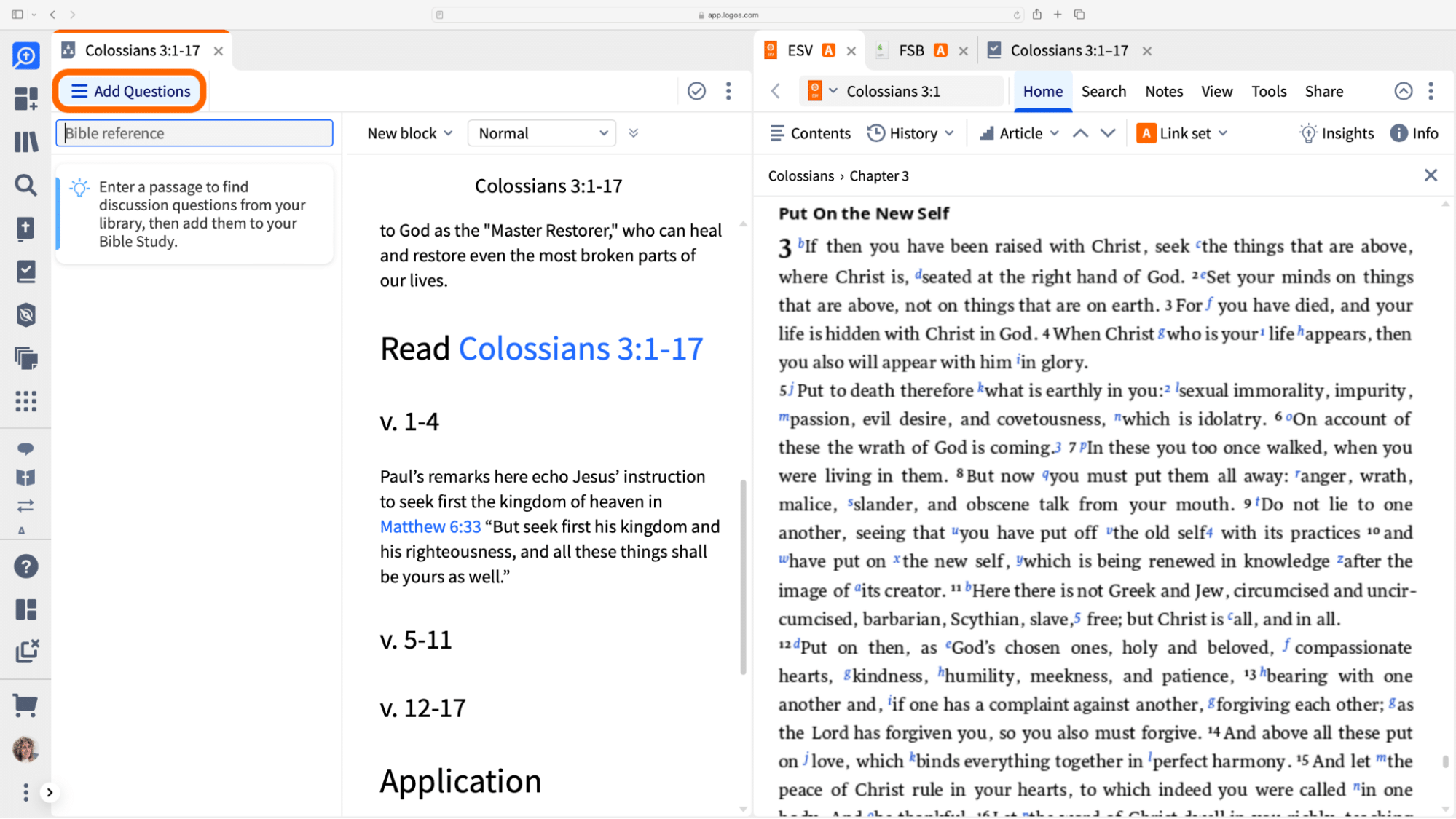Viewport: 1456px width, 819px height.
Task: Open the Link set A dropdown
Action: coord(1182,133)
